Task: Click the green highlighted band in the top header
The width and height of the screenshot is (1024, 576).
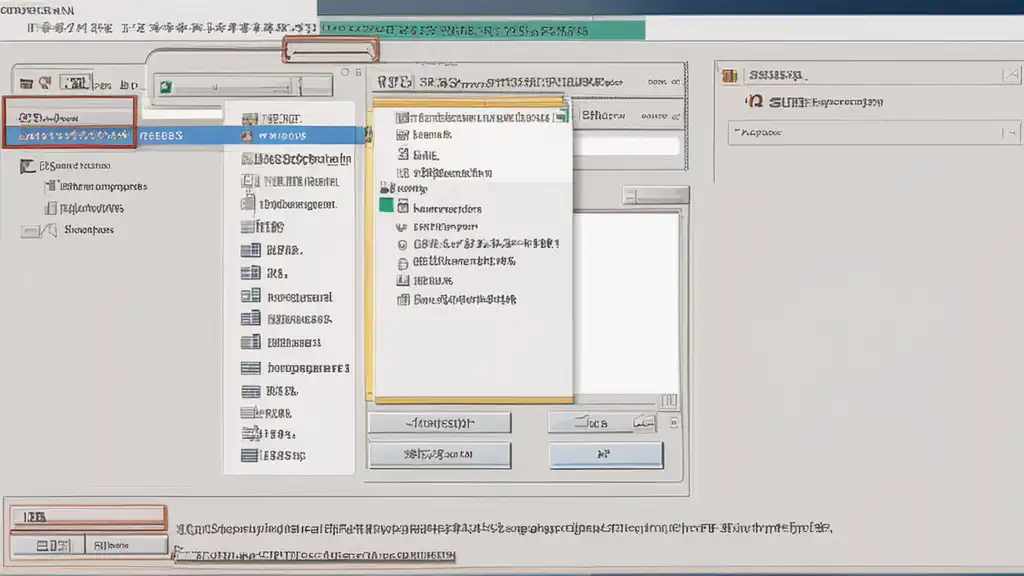Action: (482, 30)
